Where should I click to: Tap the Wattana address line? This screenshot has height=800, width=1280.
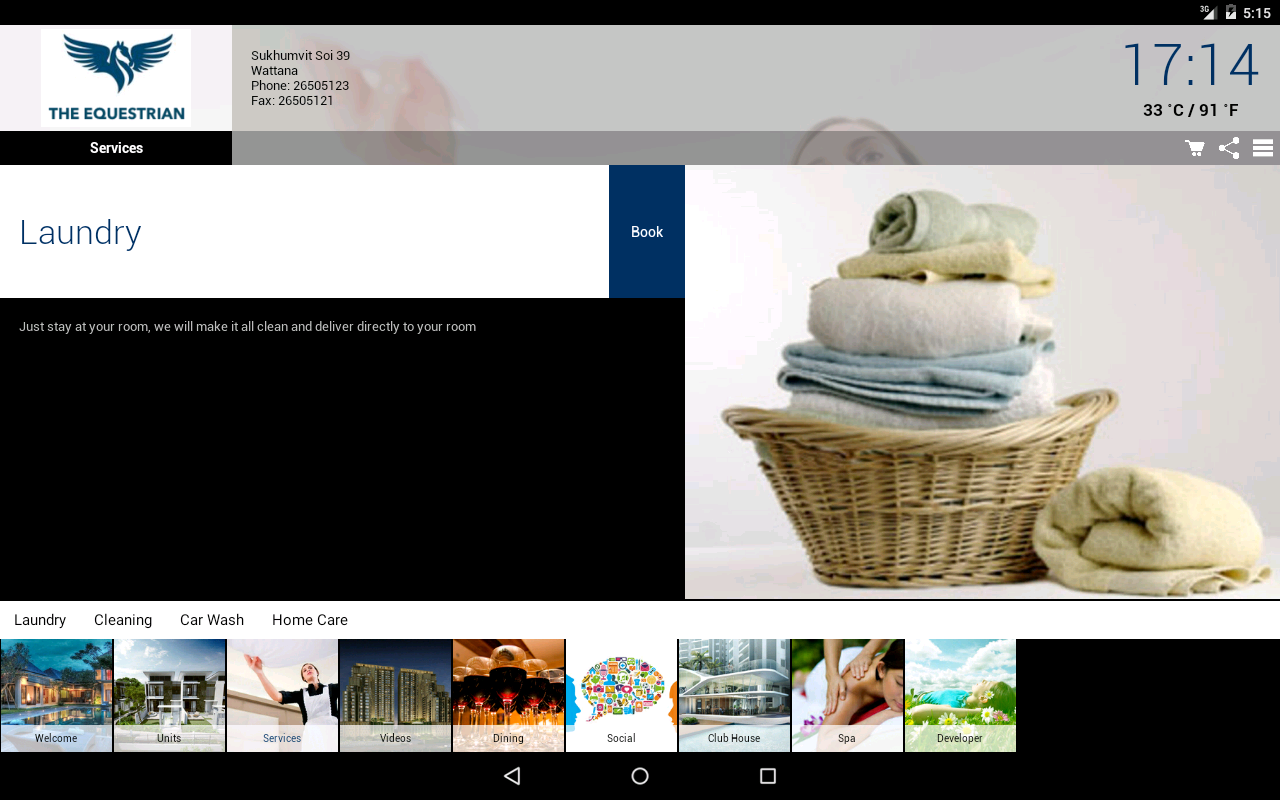[x=274, y=71]
